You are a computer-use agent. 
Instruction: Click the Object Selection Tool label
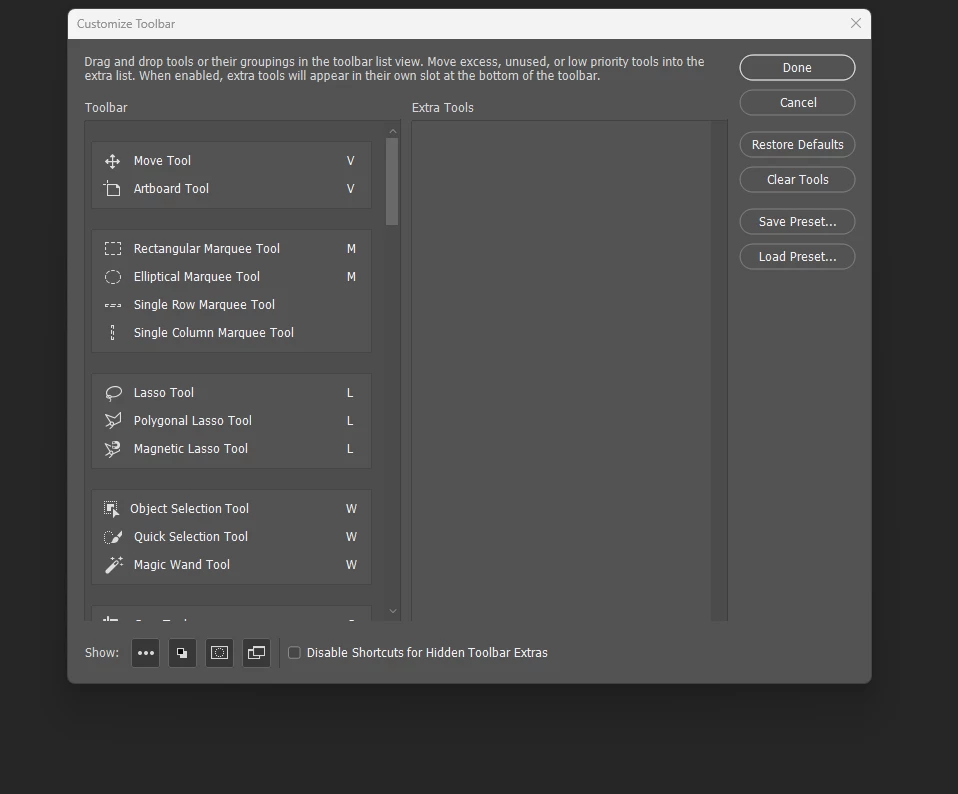(189, 509)
